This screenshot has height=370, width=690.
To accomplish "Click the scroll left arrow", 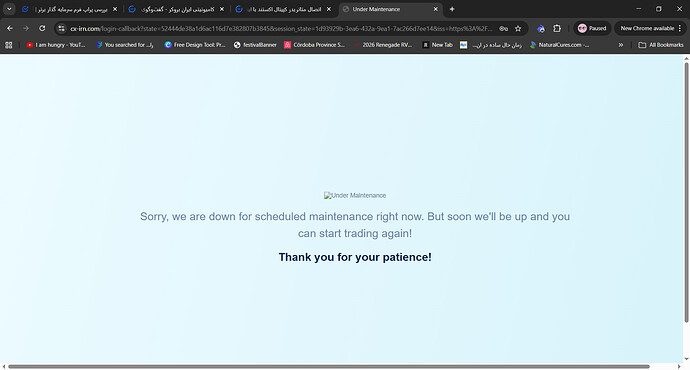I will [x=4, y=366].
